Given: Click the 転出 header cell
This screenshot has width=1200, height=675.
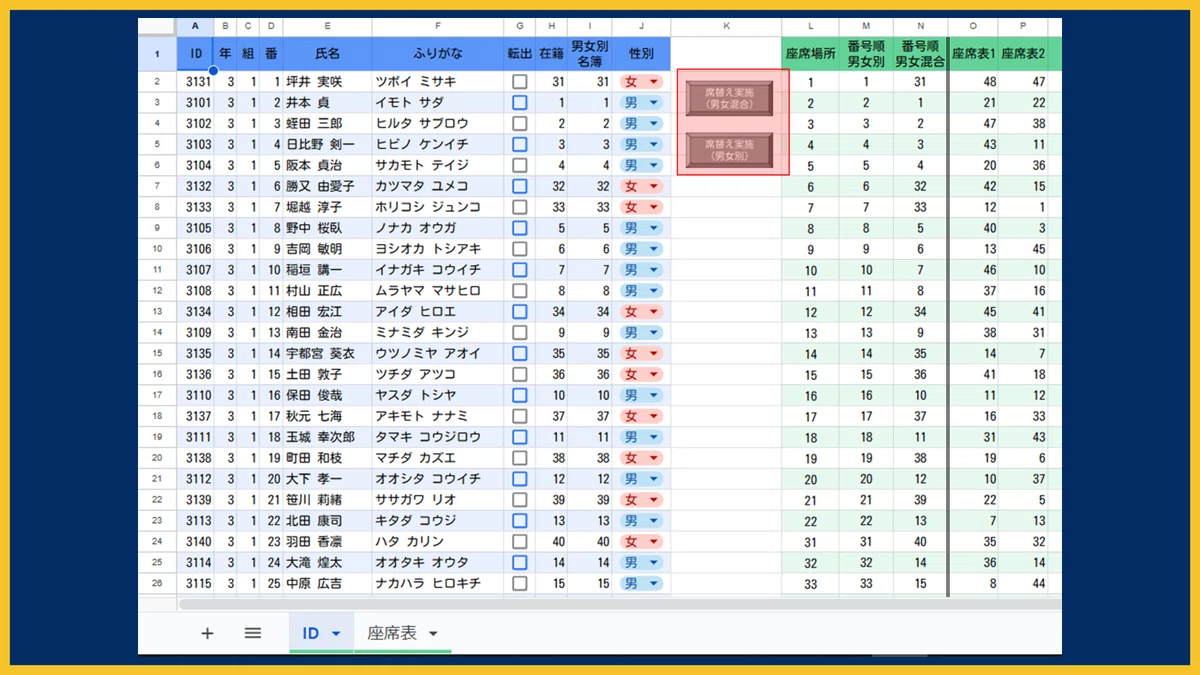Looking at the screenshot, I should click(519, 54).
